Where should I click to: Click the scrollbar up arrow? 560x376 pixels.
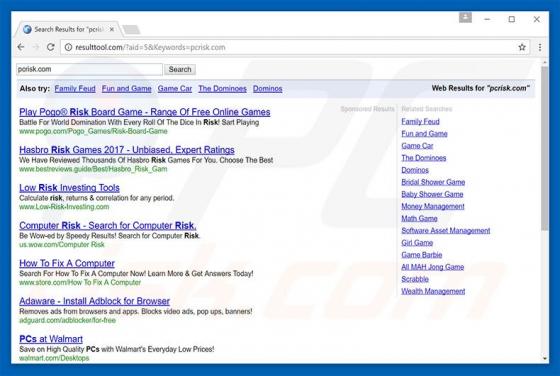(x=545, y=62)
